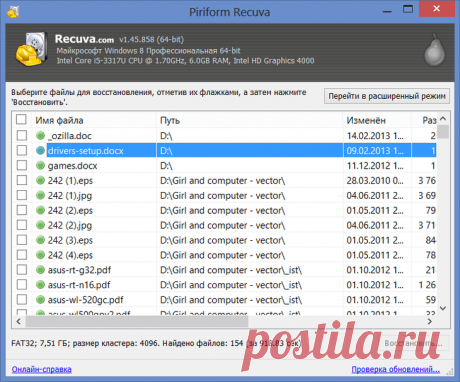Click the green status dot for 242 (1).eps
This screenshot has width=460, height=382.
40,181
